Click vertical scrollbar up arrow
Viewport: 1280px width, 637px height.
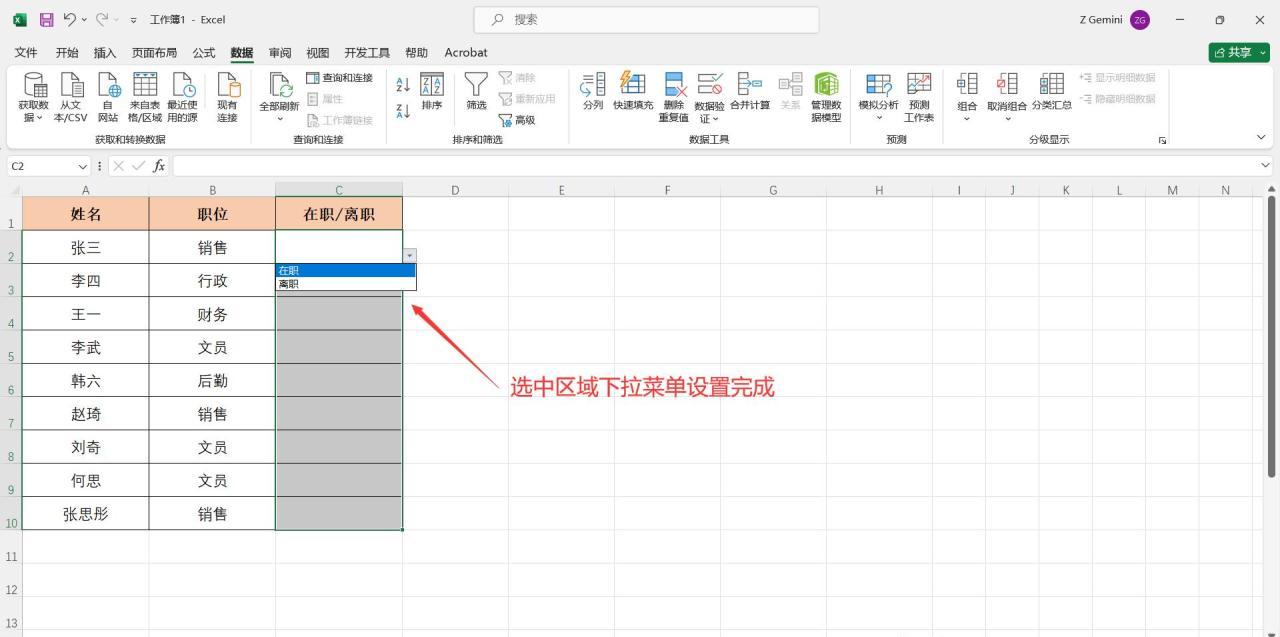[1272, 189]
